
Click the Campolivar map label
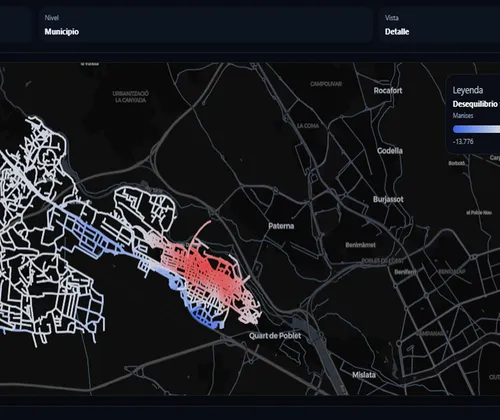[326, 84]
